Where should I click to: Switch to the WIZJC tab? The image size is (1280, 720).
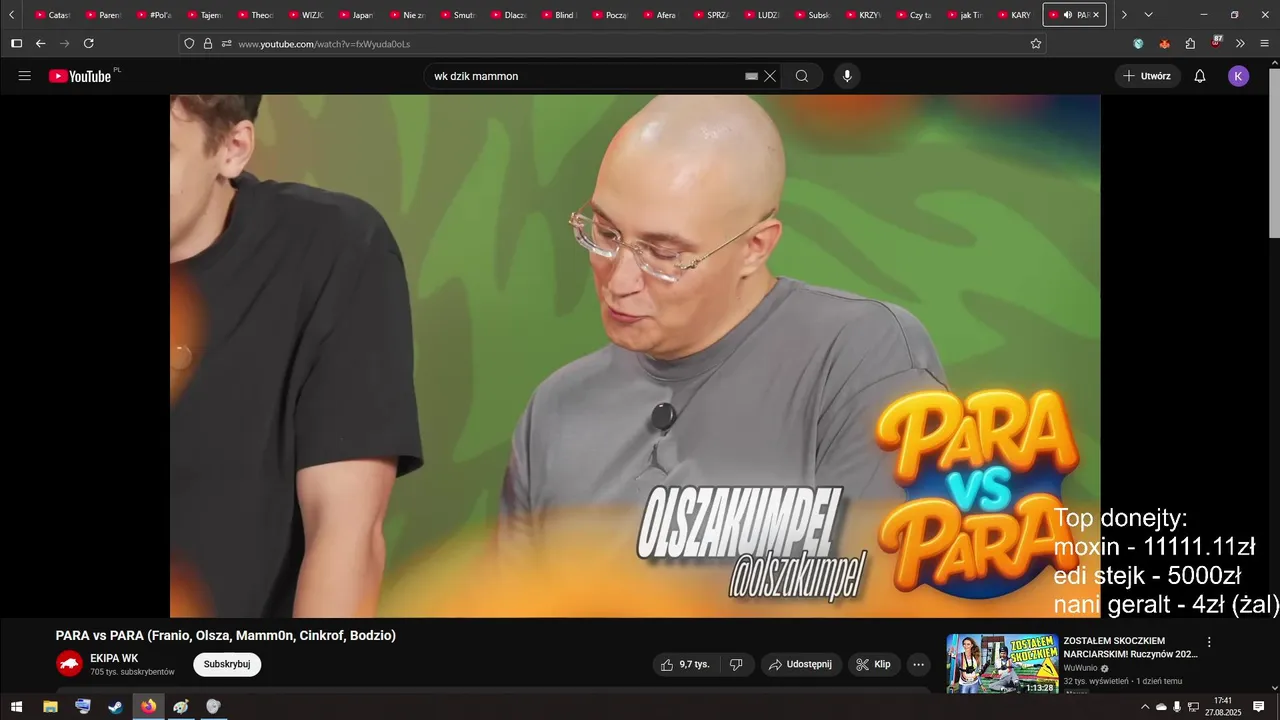point(305,15)
